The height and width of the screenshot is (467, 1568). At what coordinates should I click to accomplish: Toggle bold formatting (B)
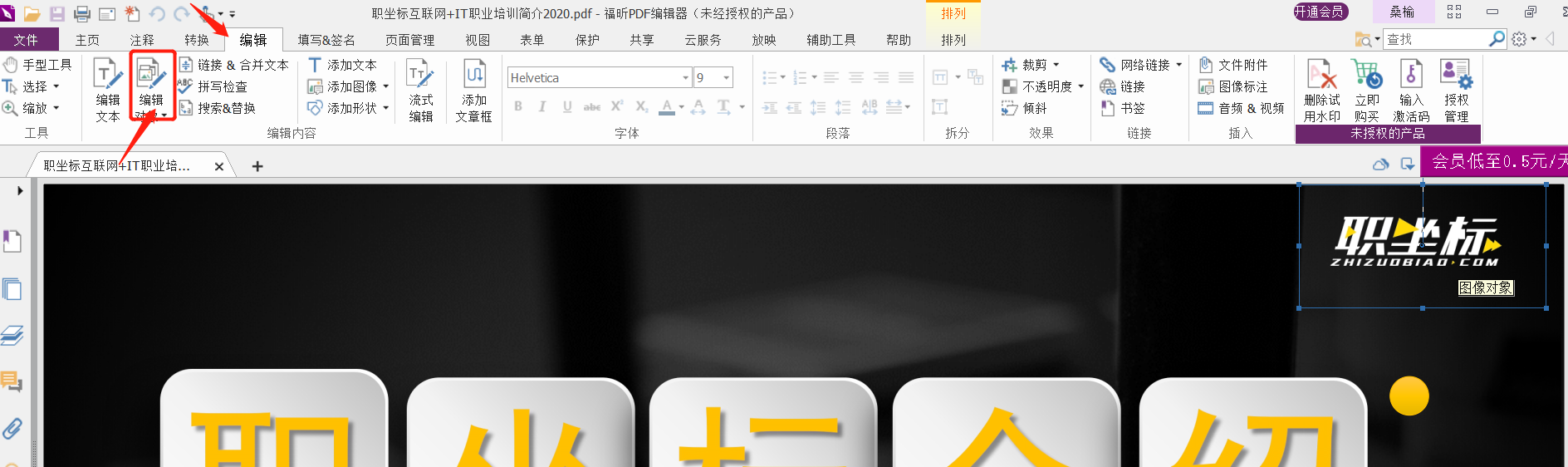point(518,106)
